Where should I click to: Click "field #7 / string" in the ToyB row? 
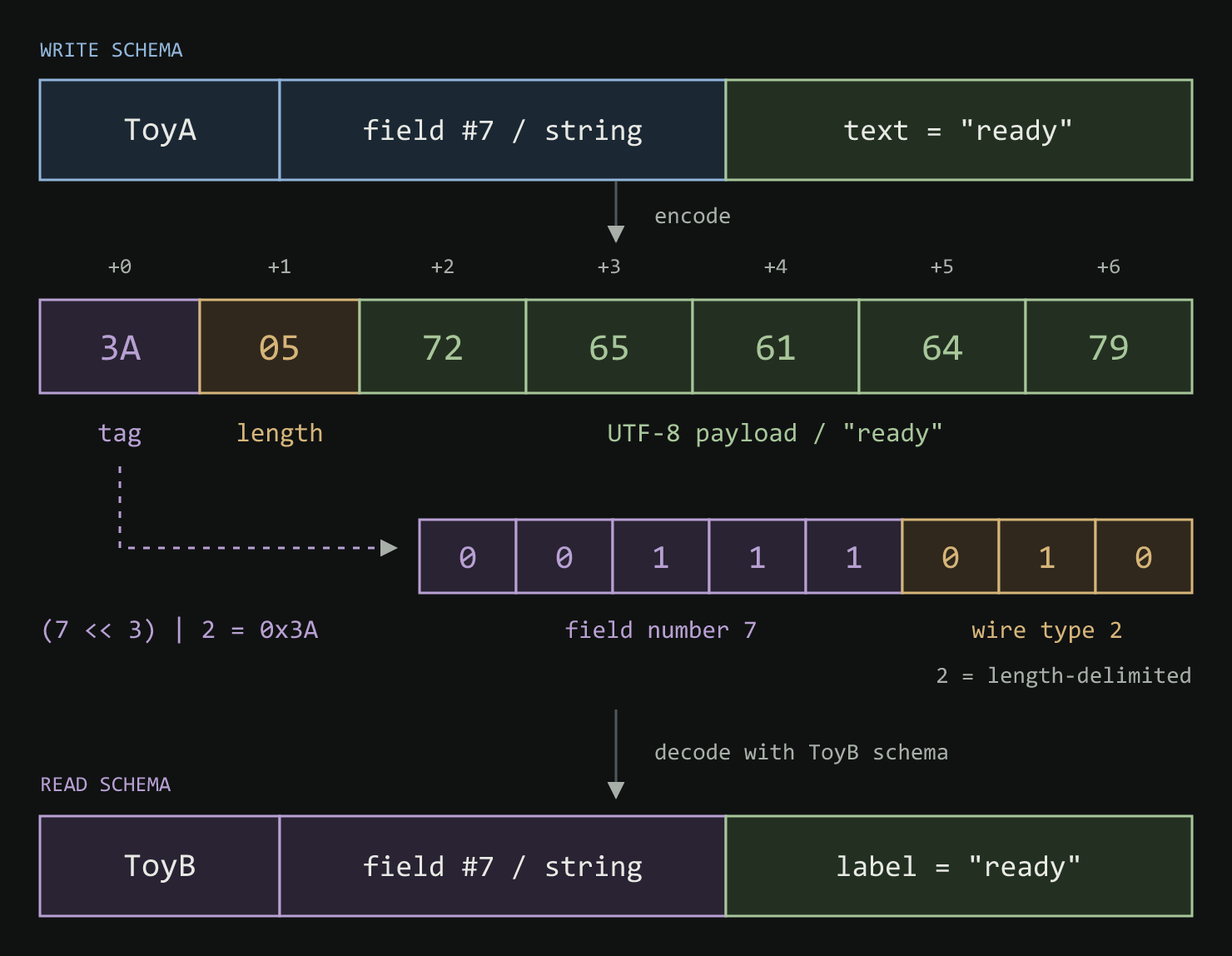[x=503, y=866]
